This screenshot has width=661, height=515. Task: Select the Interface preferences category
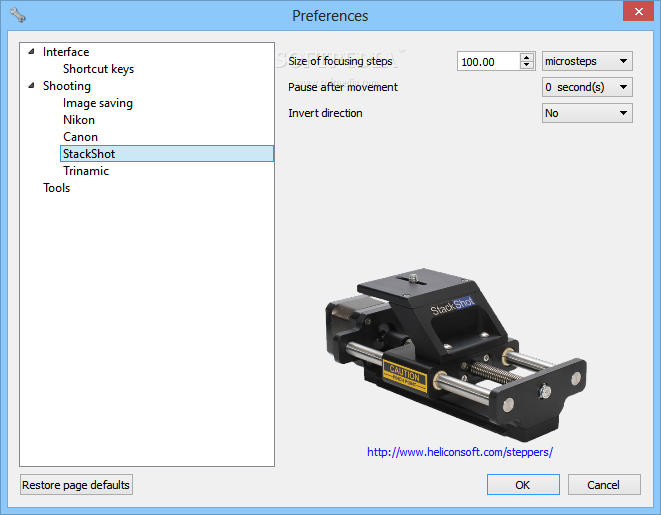(x=66, y=52)
